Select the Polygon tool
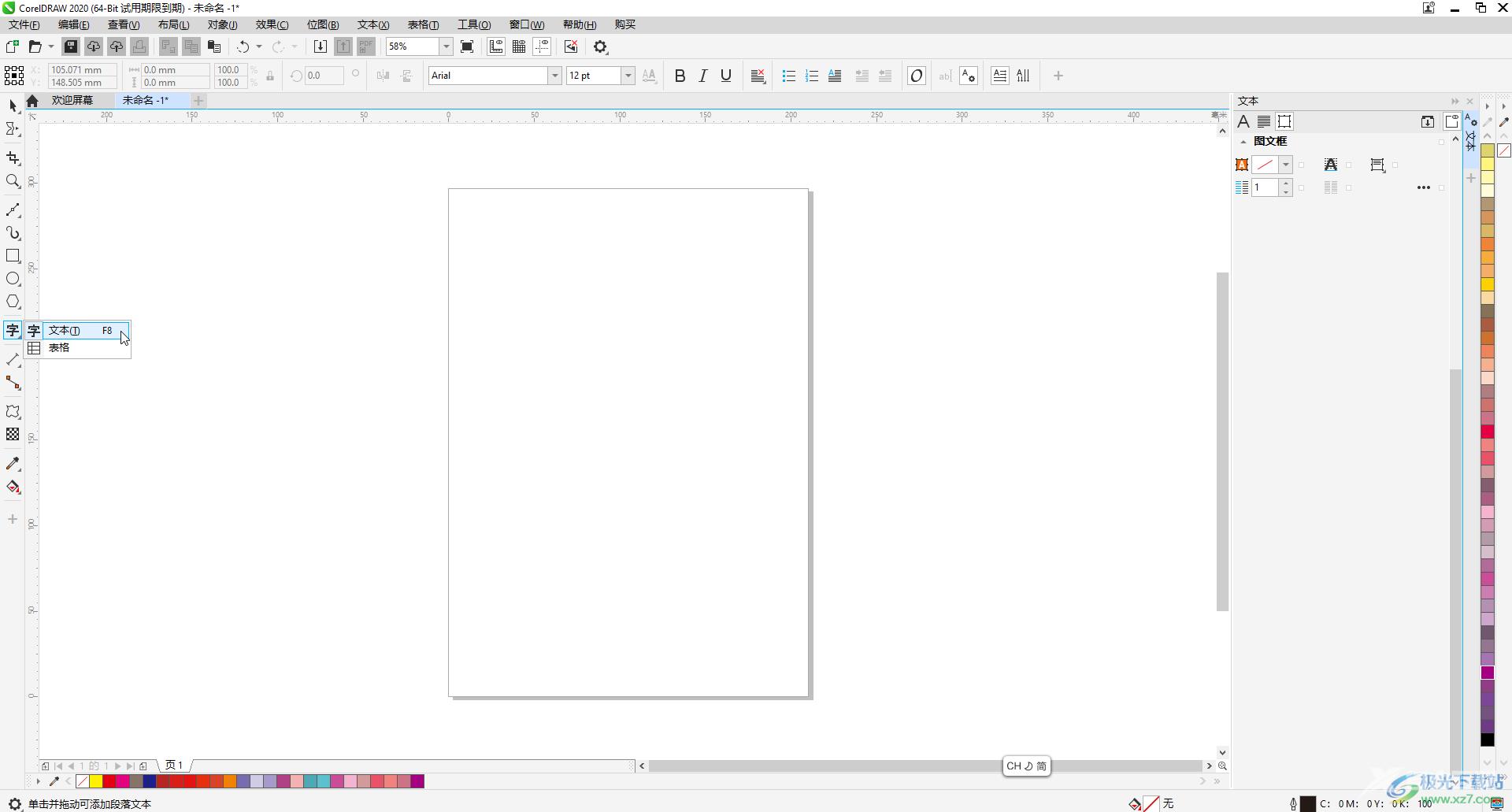Image resolution: width=1512 pixels, height=812 pixels. [13, 302]
